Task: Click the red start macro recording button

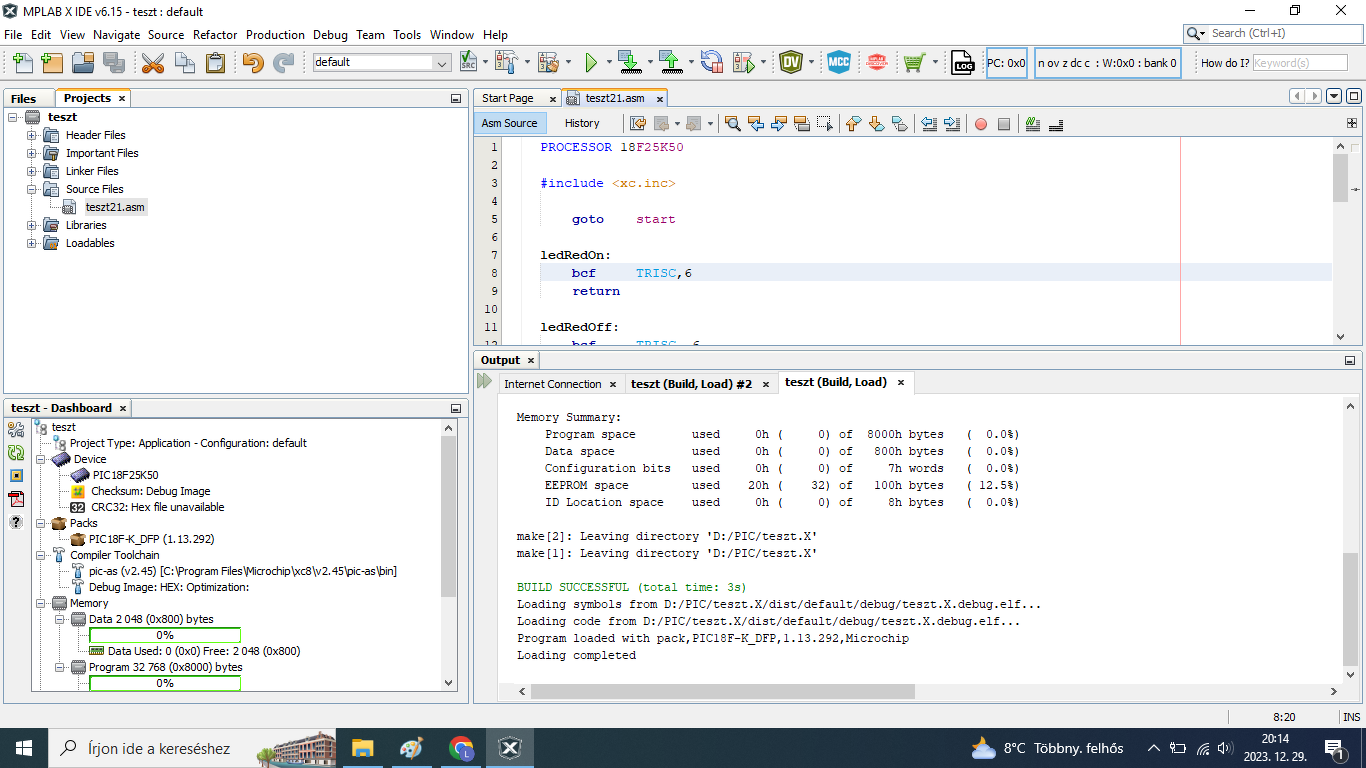Action: (x=980, y=124)
